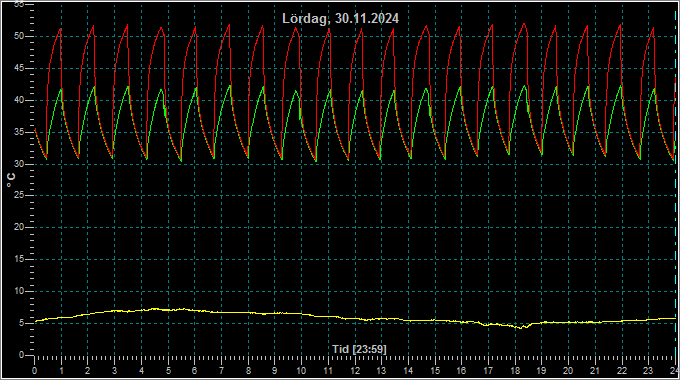The height and width of the screenshot is (380, 680).
Task: Click hour 9 on the time axis
Action: (x=275, y=371)
